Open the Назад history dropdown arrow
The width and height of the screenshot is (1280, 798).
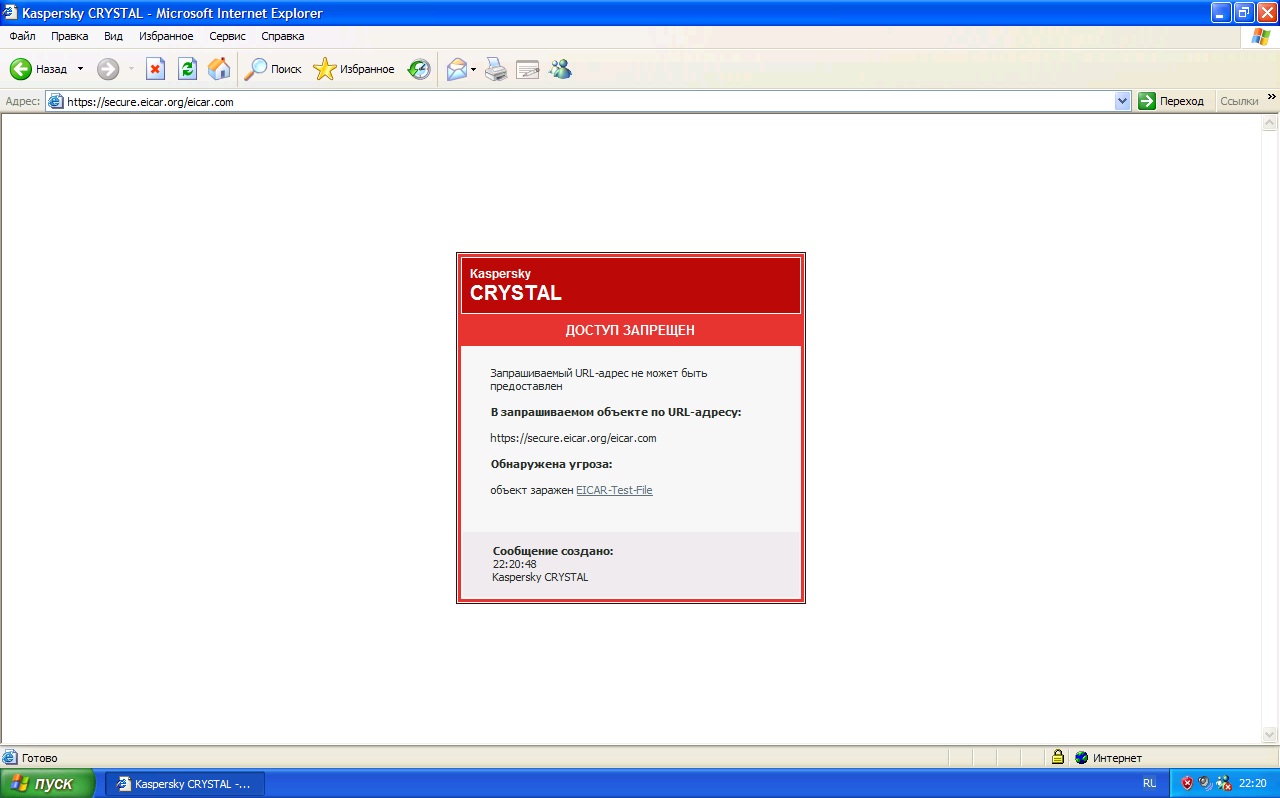(x=80, y=69)
